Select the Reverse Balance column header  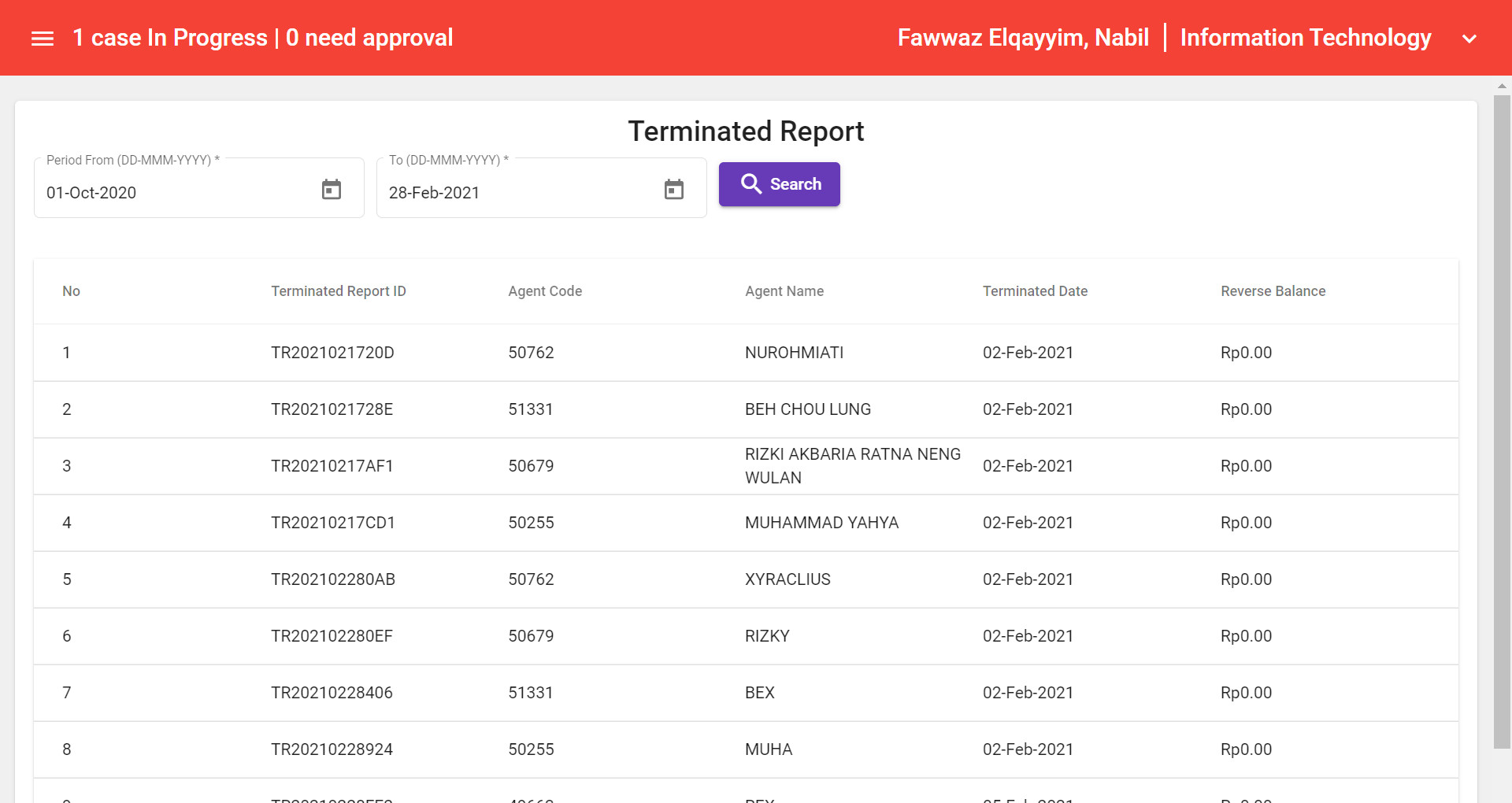click(x=1273, y=290)
